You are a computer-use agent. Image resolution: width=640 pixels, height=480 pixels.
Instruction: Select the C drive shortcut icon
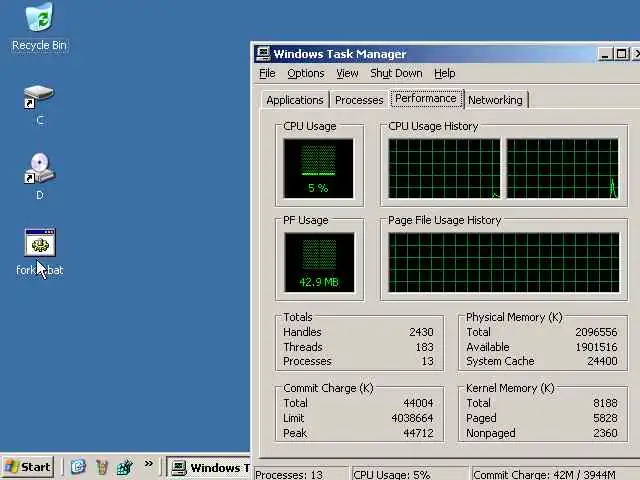[39, 104]
